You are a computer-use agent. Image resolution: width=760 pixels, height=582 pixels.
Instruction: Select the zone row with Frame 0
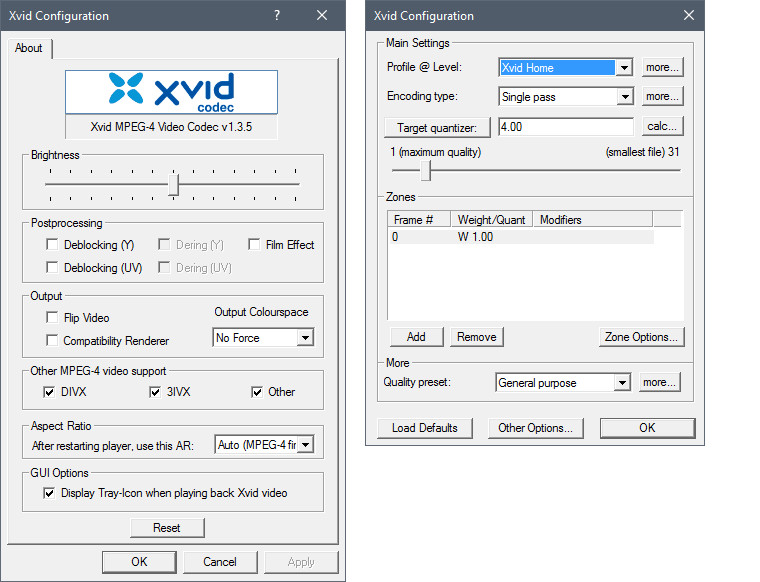tap(521, 236)
